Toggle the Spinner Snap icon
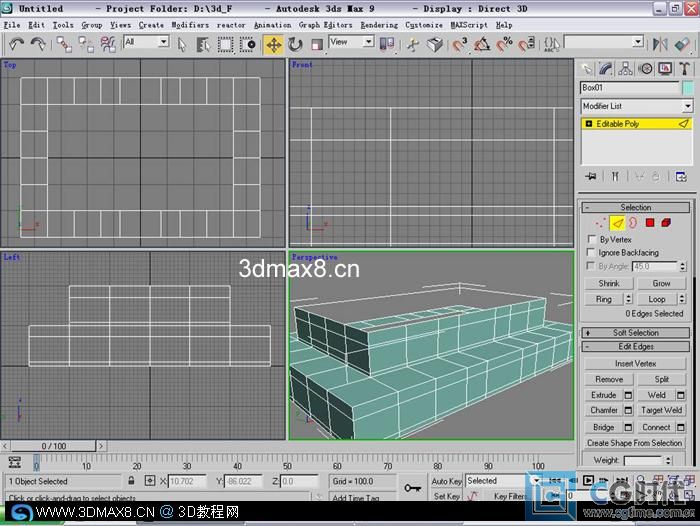Image resolution: width=700 pixels, height=526 pixels. pyautogui.click(x=526, y=44)
